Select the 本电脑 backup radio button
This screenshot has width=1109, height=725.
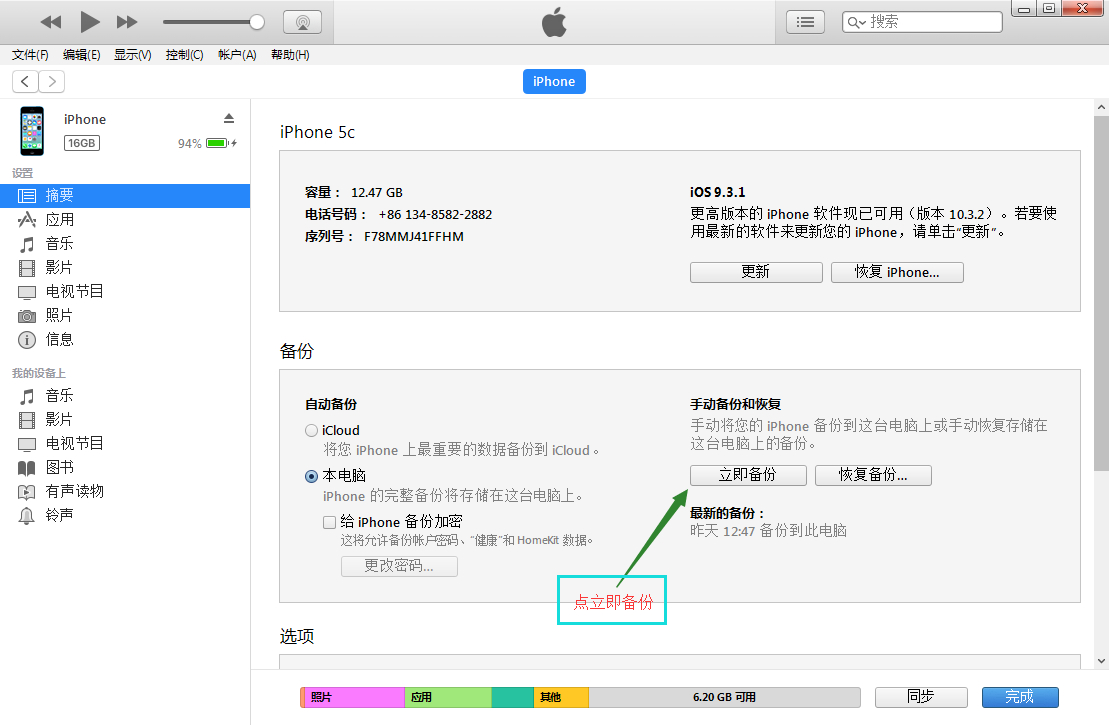311,476
